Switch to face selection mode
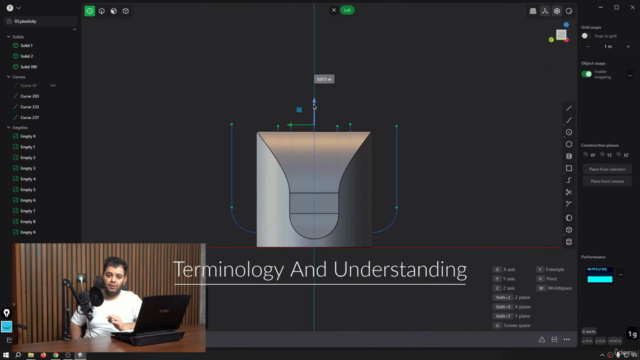Viewport: 640px width, 360px height. 113,11
